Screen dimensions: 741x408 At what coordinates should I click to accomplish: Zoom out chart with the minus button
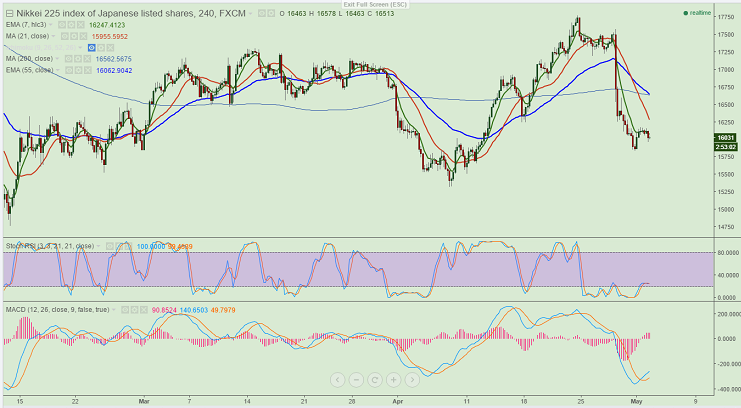coord(356,379)
